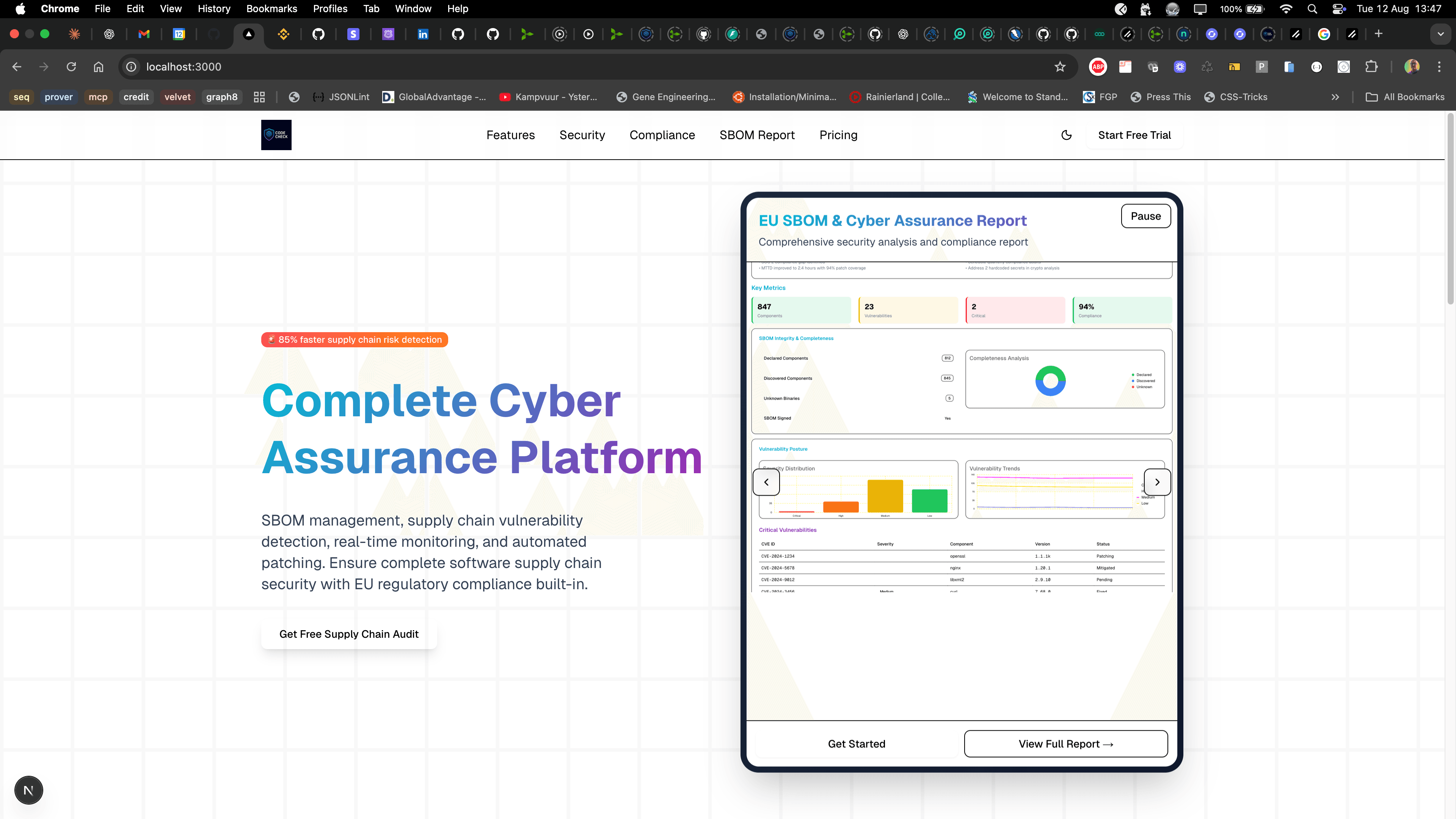Open a new browser tab
The image size is (1456, 819).
(x=1379, y=34)
